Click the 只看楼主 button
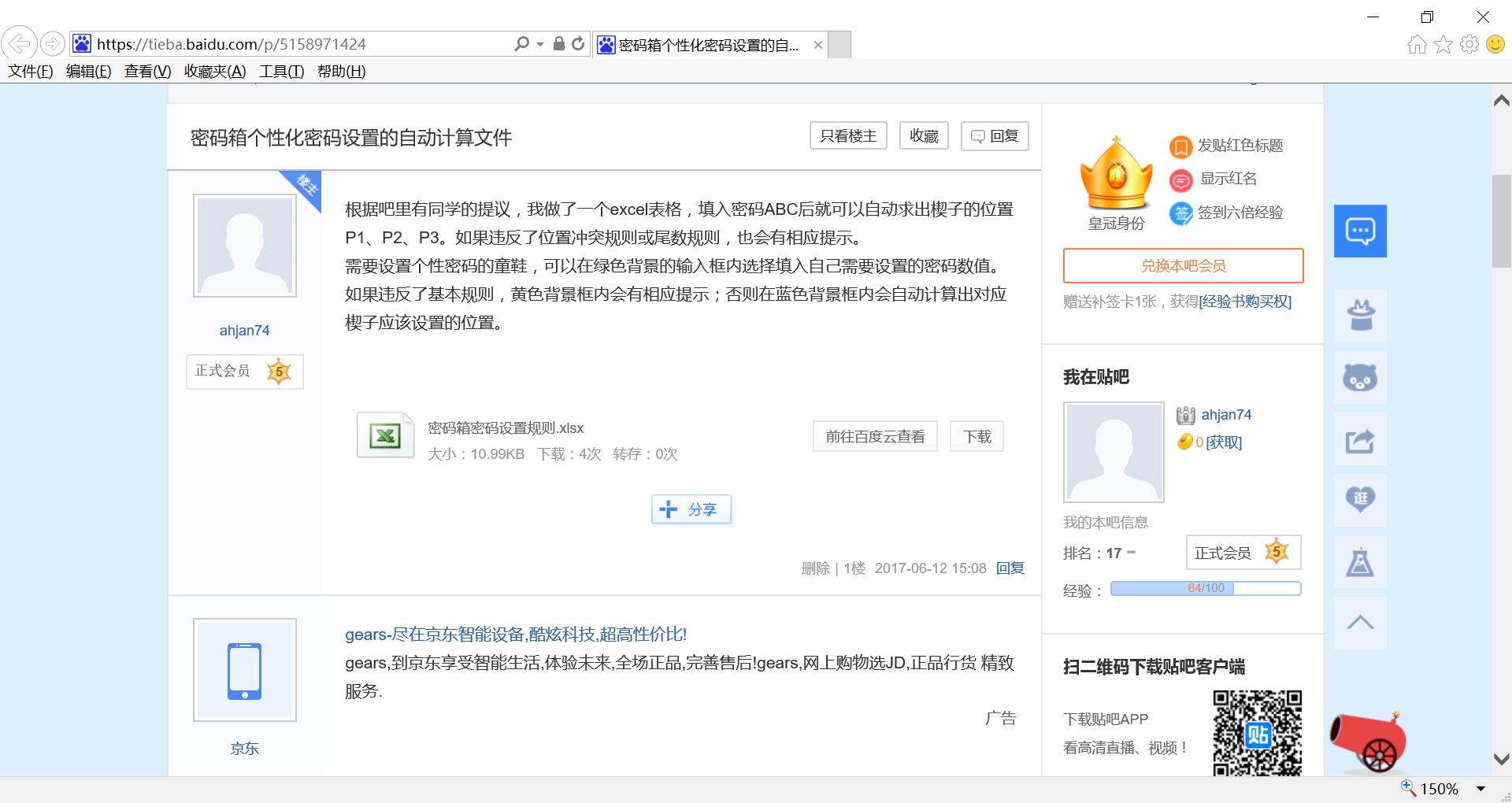 pos(848,136)
